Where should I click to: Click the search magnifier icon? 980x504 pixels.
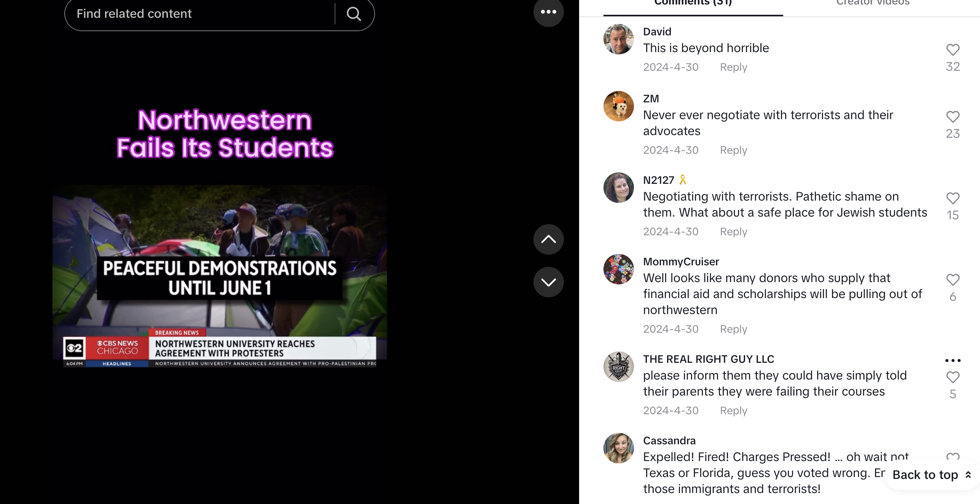click(x=354, y=14)
